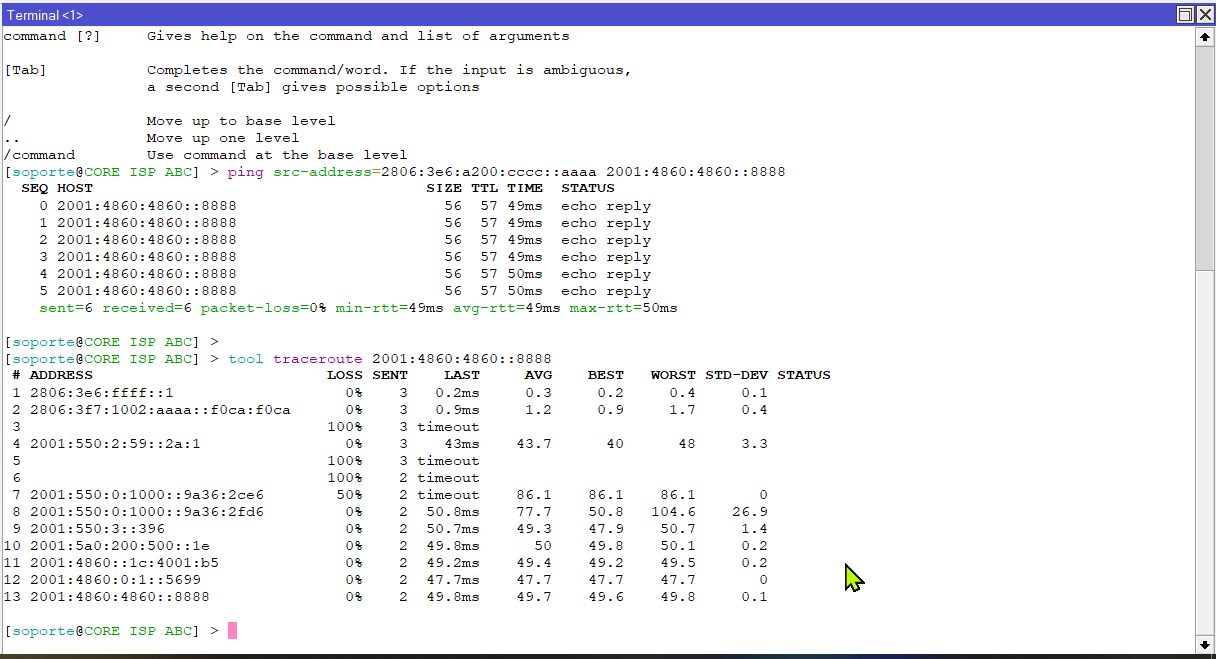Click the Terminal <1> title bar

tap(500, 14)
